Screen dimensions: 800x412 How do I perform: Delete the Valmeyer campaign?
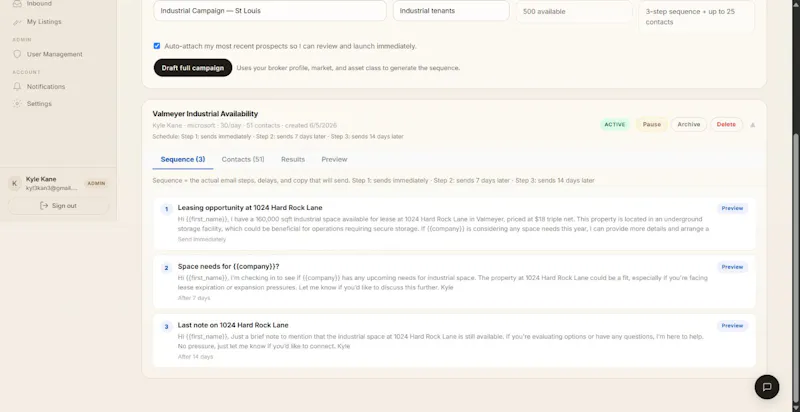[x=726, y=124]
